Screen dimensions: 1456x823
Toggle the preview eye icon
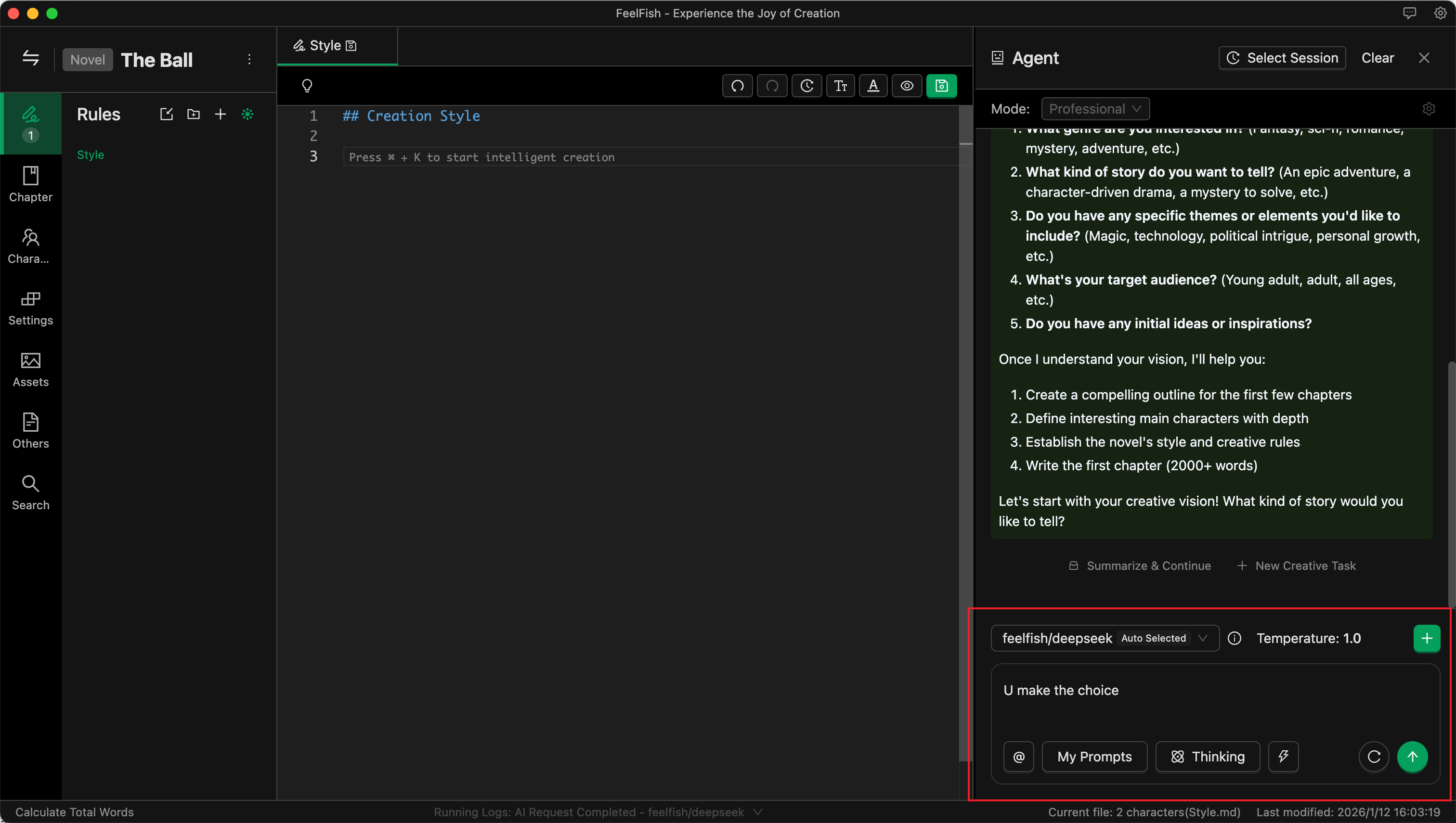[907, 86]
